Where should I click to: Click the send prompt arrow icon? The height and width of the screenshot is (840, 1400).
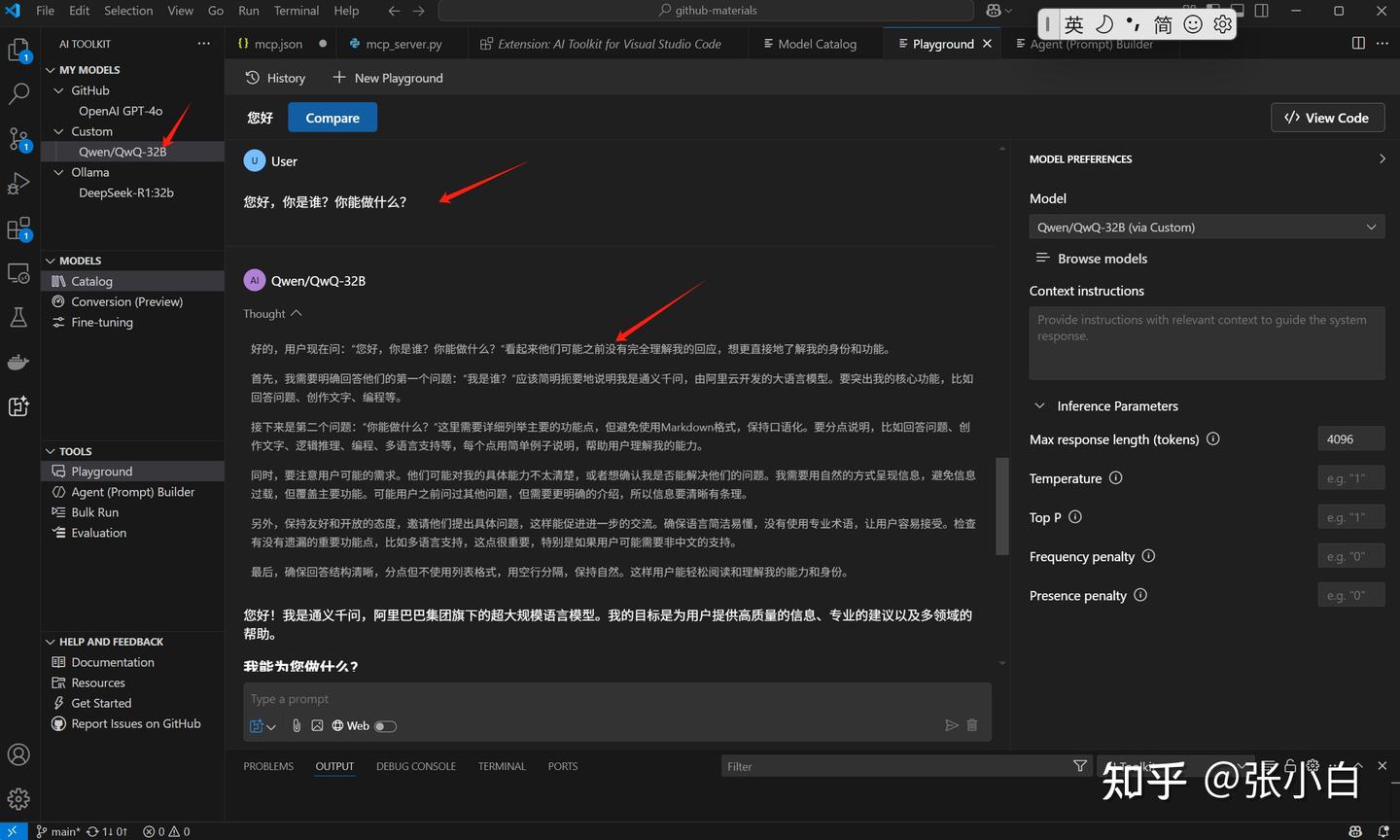(951, 725)
